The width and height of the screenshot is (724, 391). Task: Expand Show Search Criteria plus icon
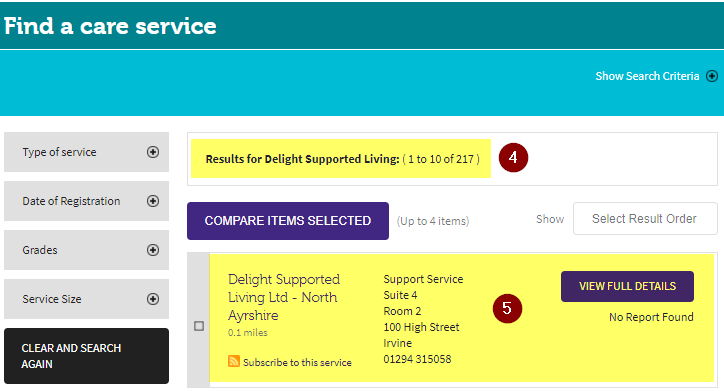[x=712, y=76]
